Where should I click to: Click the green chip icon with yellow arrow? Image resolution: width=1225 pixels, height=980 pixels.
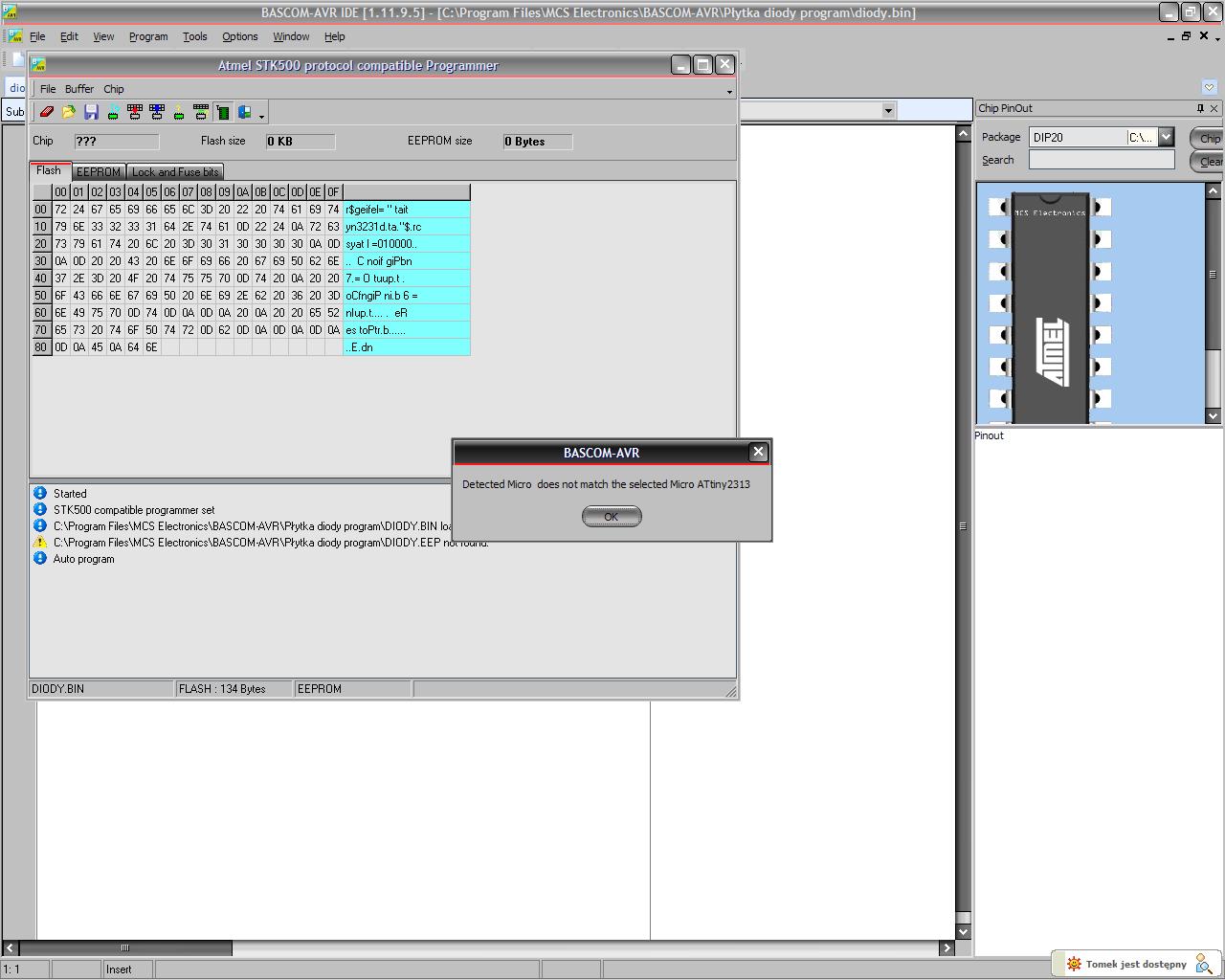click(179, 112)
